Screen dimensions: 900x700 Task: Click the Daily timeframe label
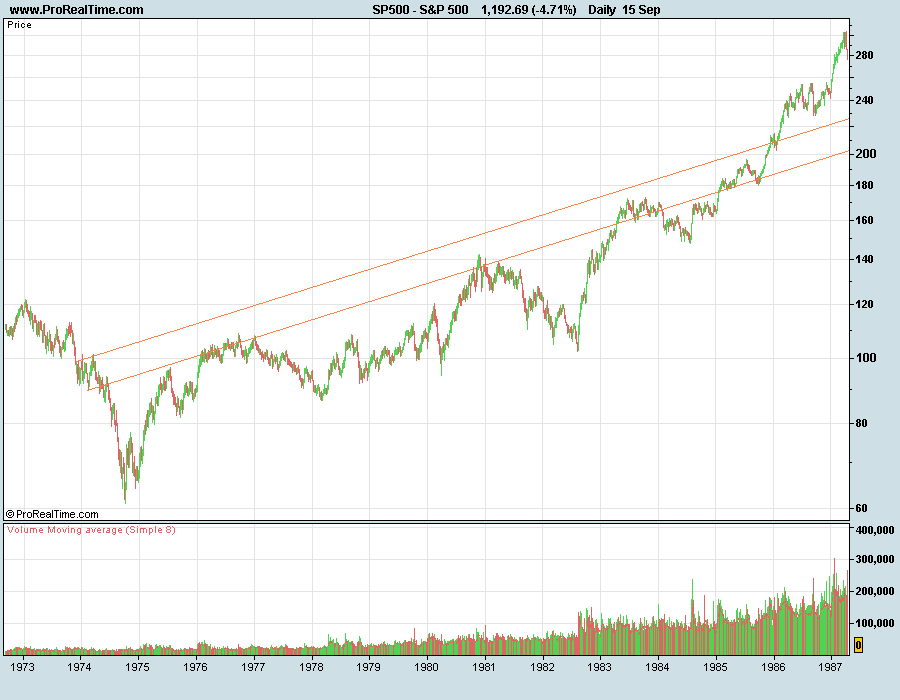pos(602,10)
